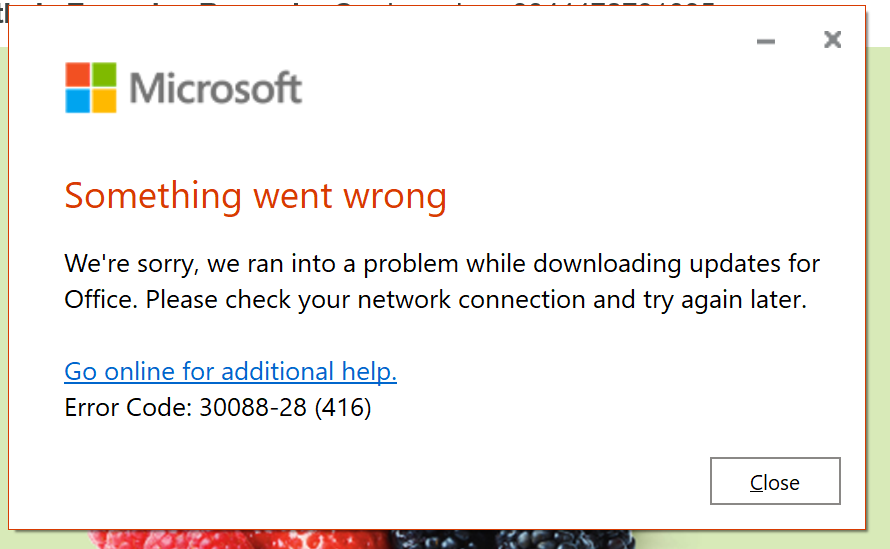Select the yellow square in the Microsoft logo
Image resolution: width=890 pixels, height=549 pixels.
click(104, 101)
